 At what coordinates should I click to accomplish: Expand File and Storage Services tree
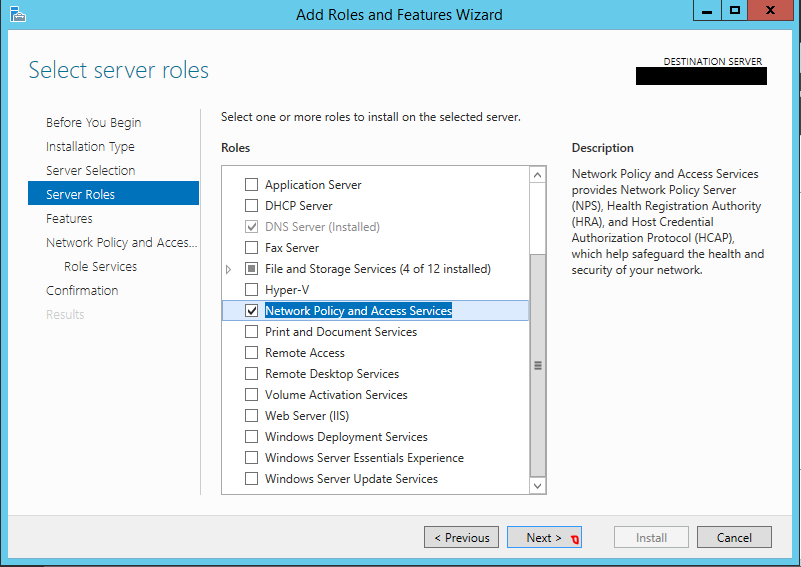point(228,269)
